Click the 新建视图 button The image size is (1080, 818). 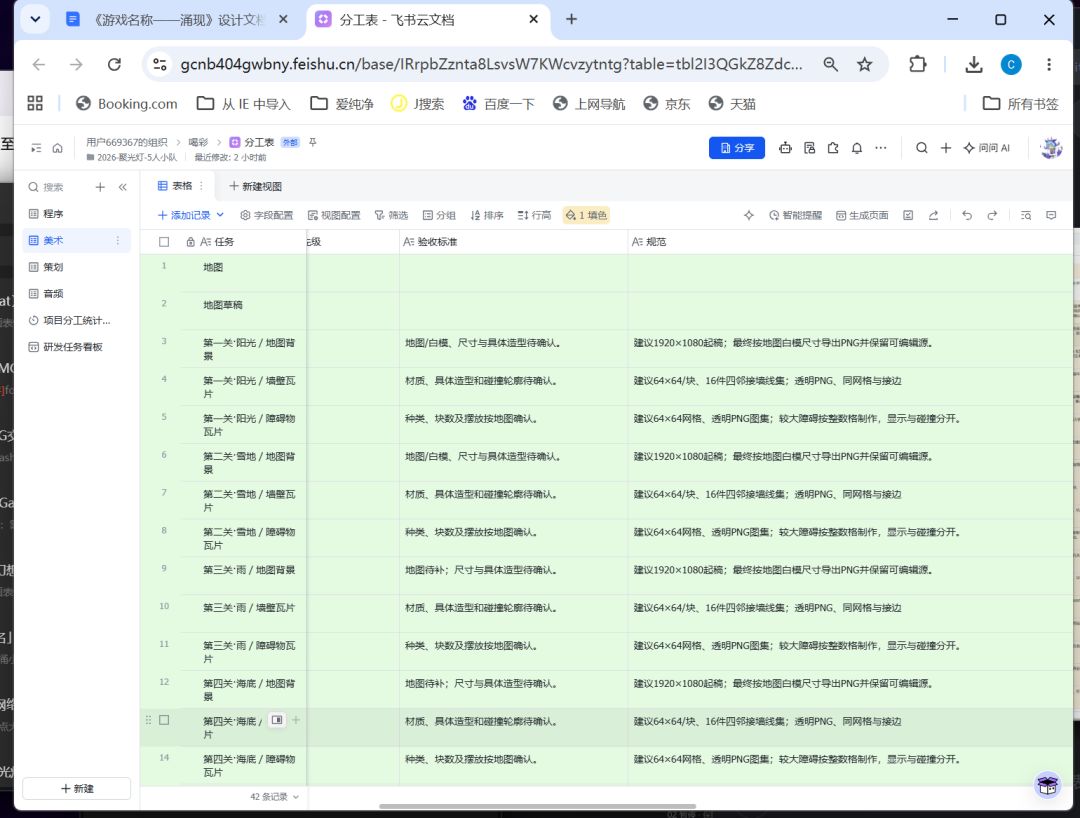[256, 187]
